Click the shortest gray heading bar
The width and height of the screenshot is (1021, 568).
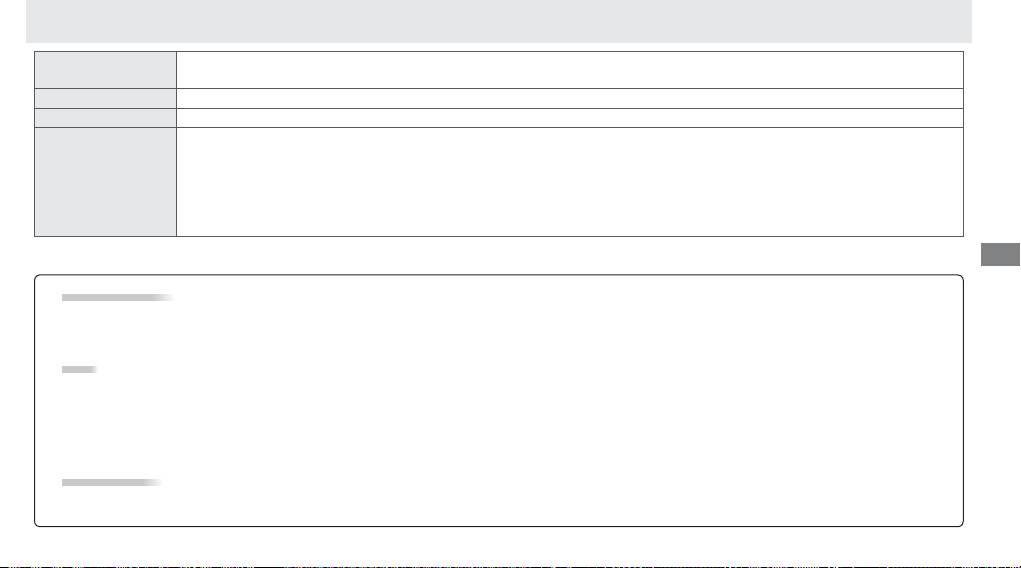pos(79,369)
